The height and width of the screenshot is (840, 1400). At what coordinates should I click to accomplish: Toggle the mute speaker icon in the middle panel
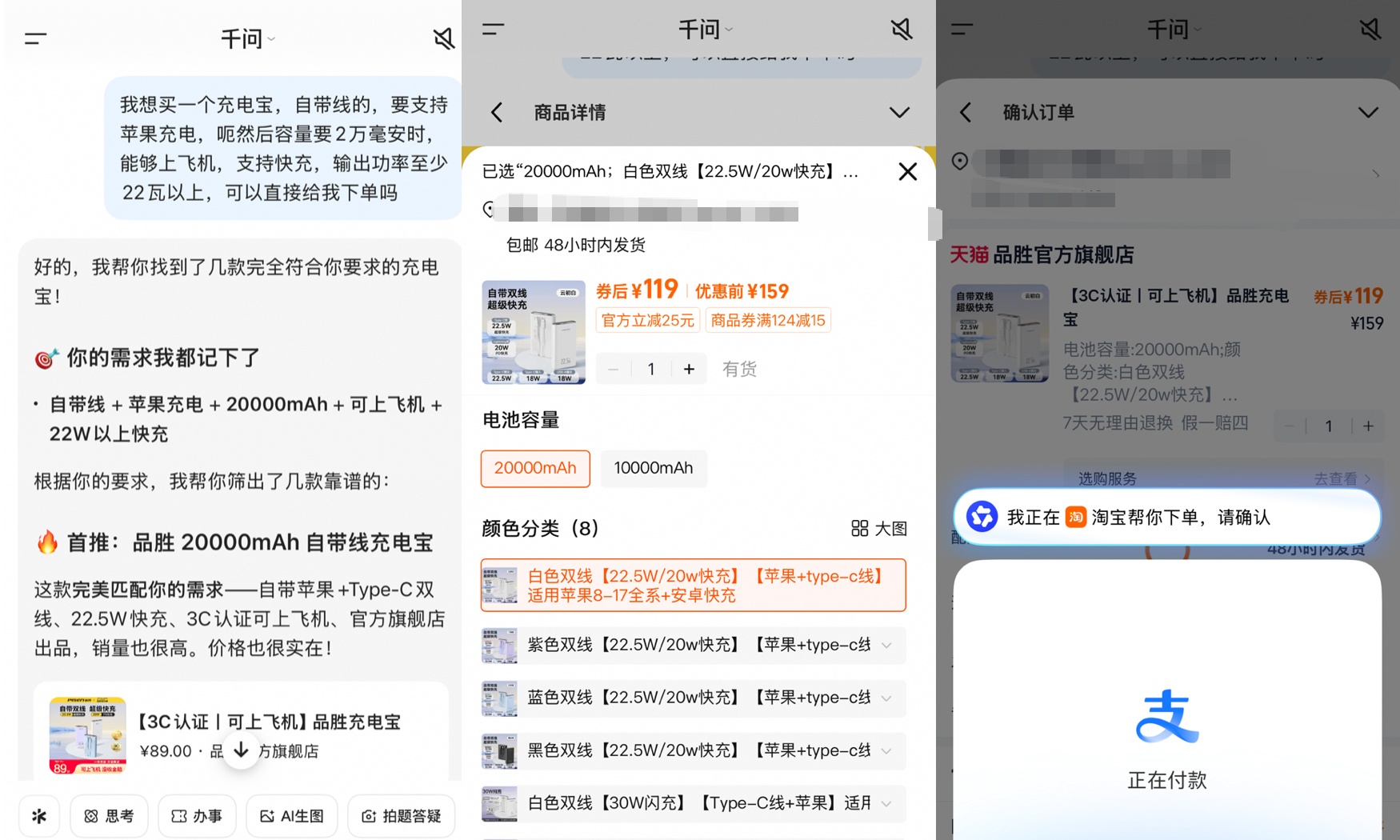(x=901, y=30)
